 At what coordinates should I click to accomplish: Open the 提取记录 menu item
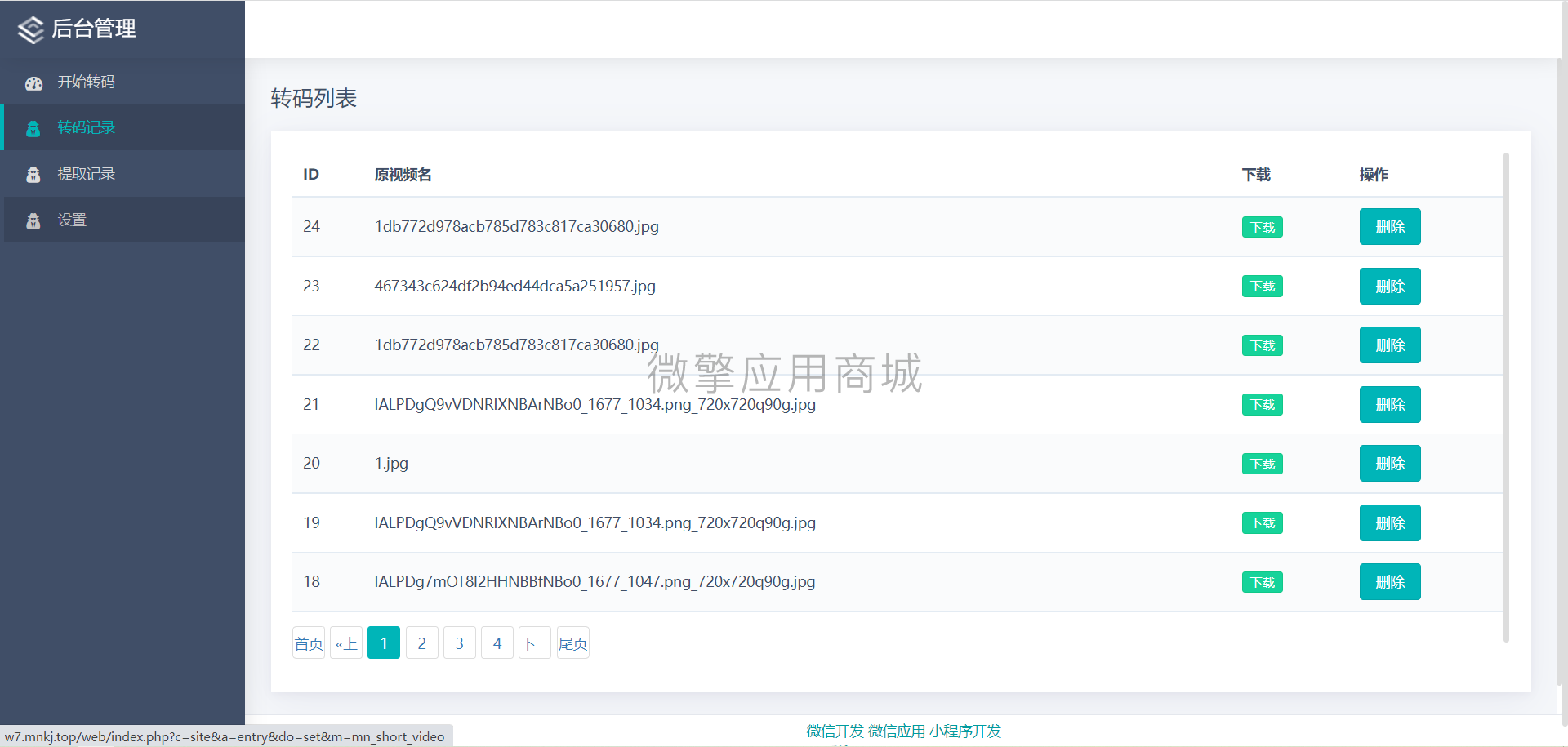(x=122, y=174)
